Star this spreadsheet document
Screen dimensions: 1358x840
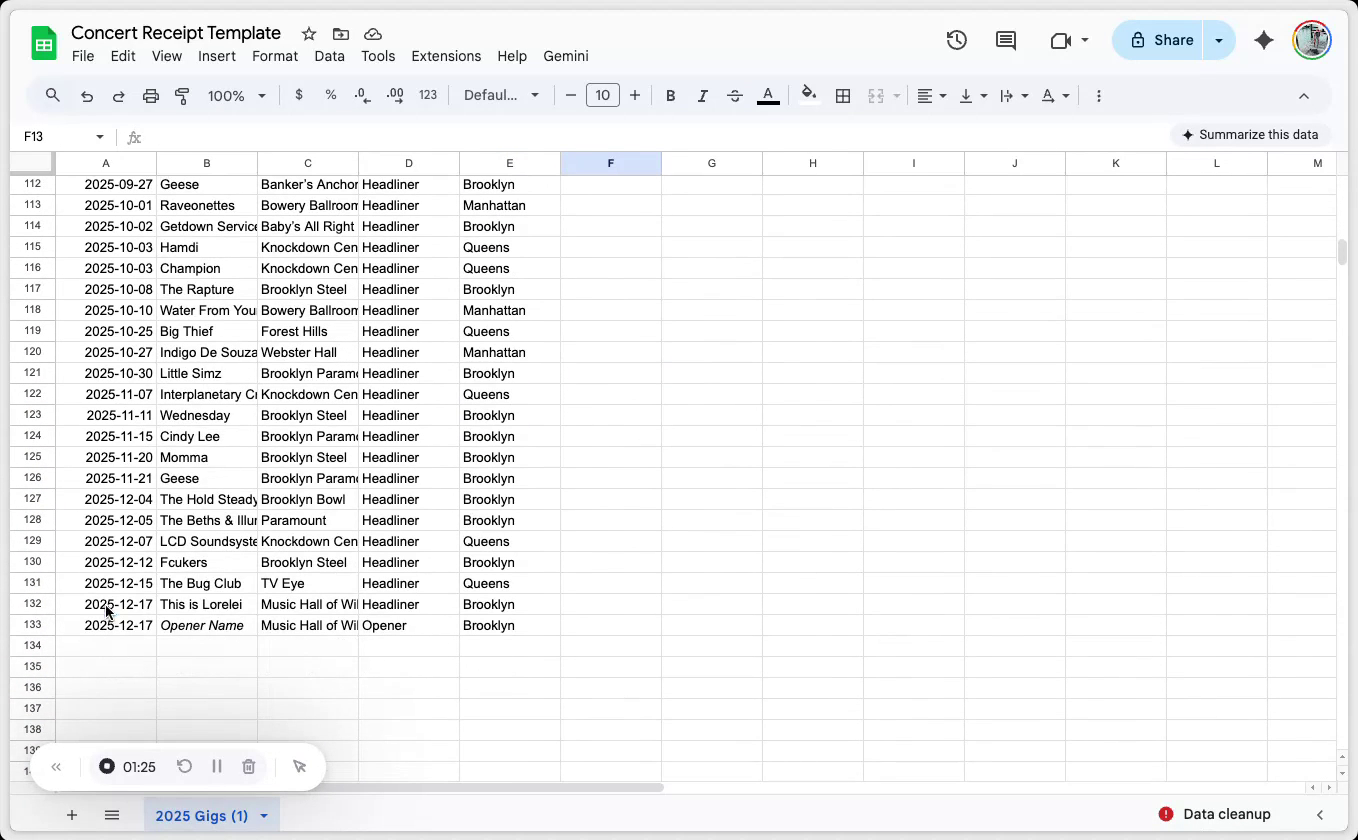[x=309, y=34]
